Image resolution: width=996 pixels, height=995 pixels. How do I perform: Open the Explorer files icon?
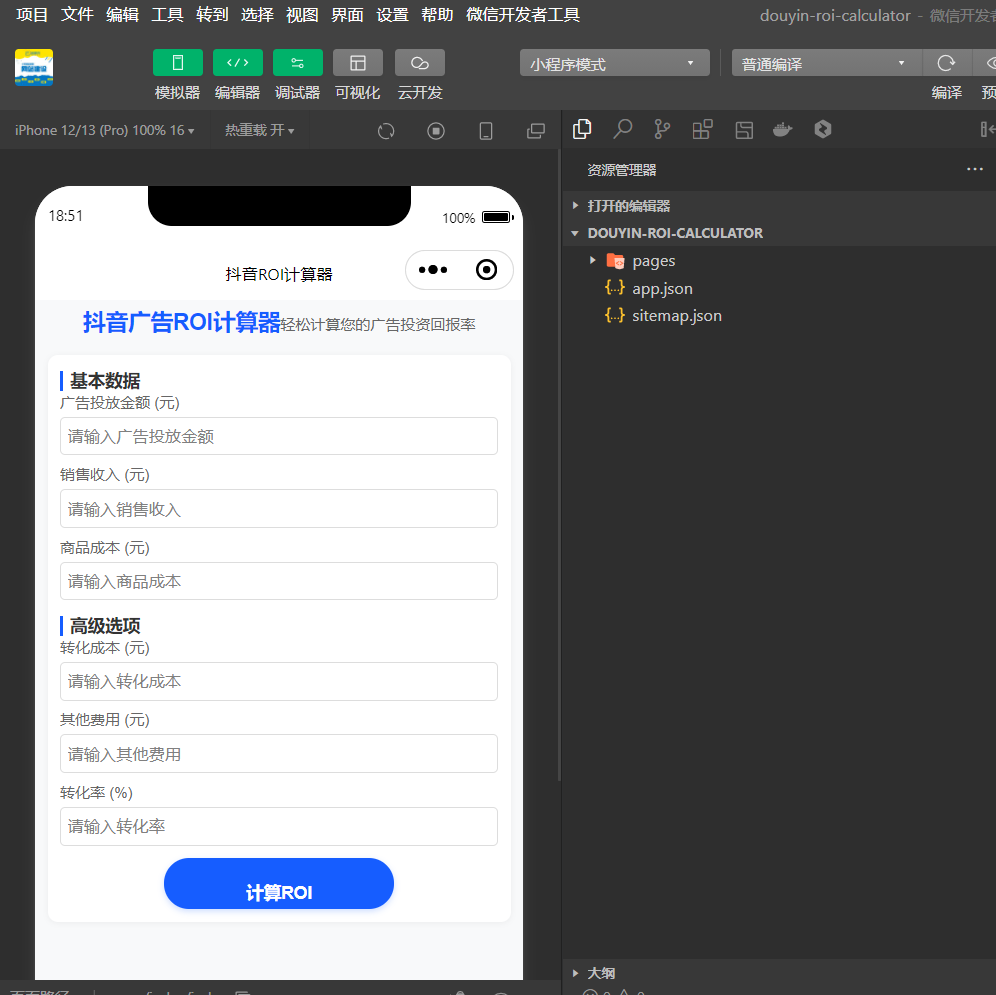(x=582, y=129)
